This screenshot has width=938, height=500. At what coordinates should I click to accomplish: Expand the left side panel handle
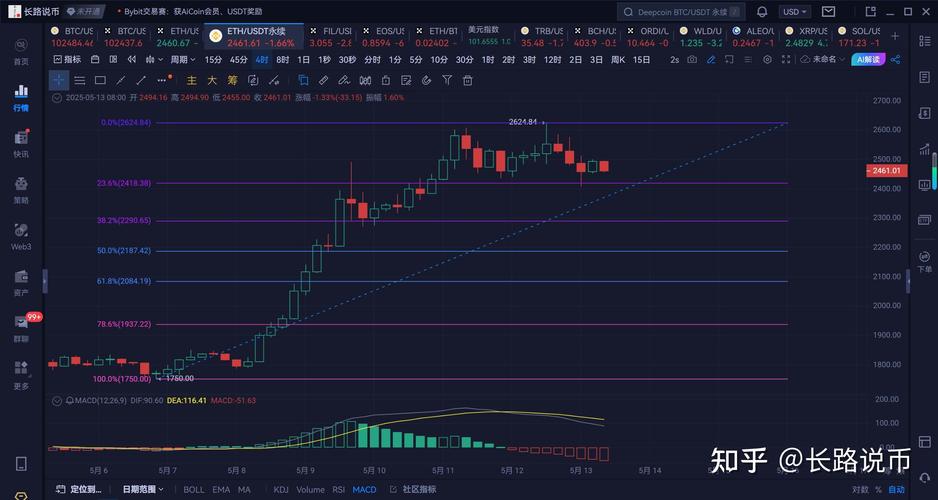coord(45,281)
